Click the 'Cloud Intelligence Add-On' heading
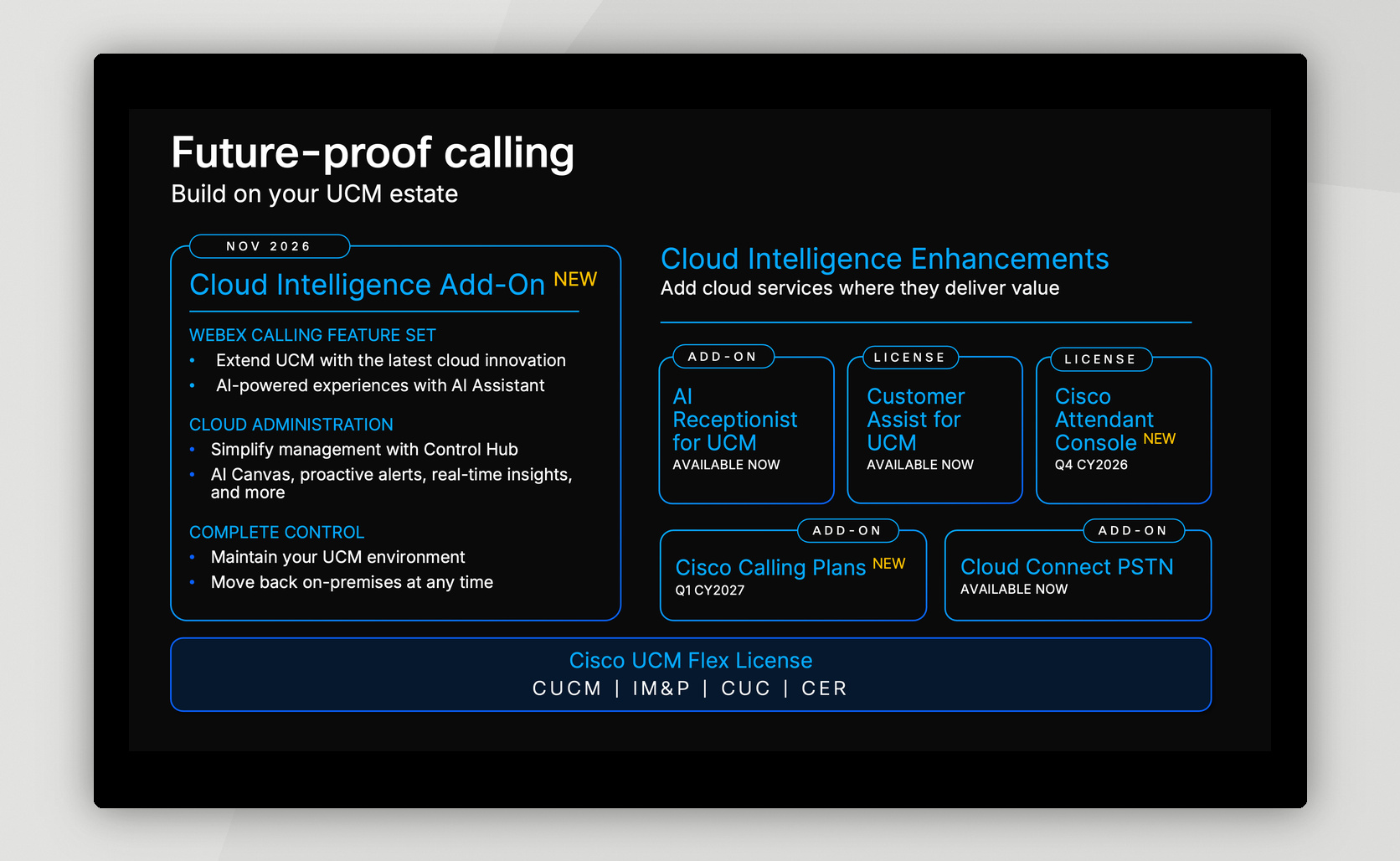 tap(367, 286)
